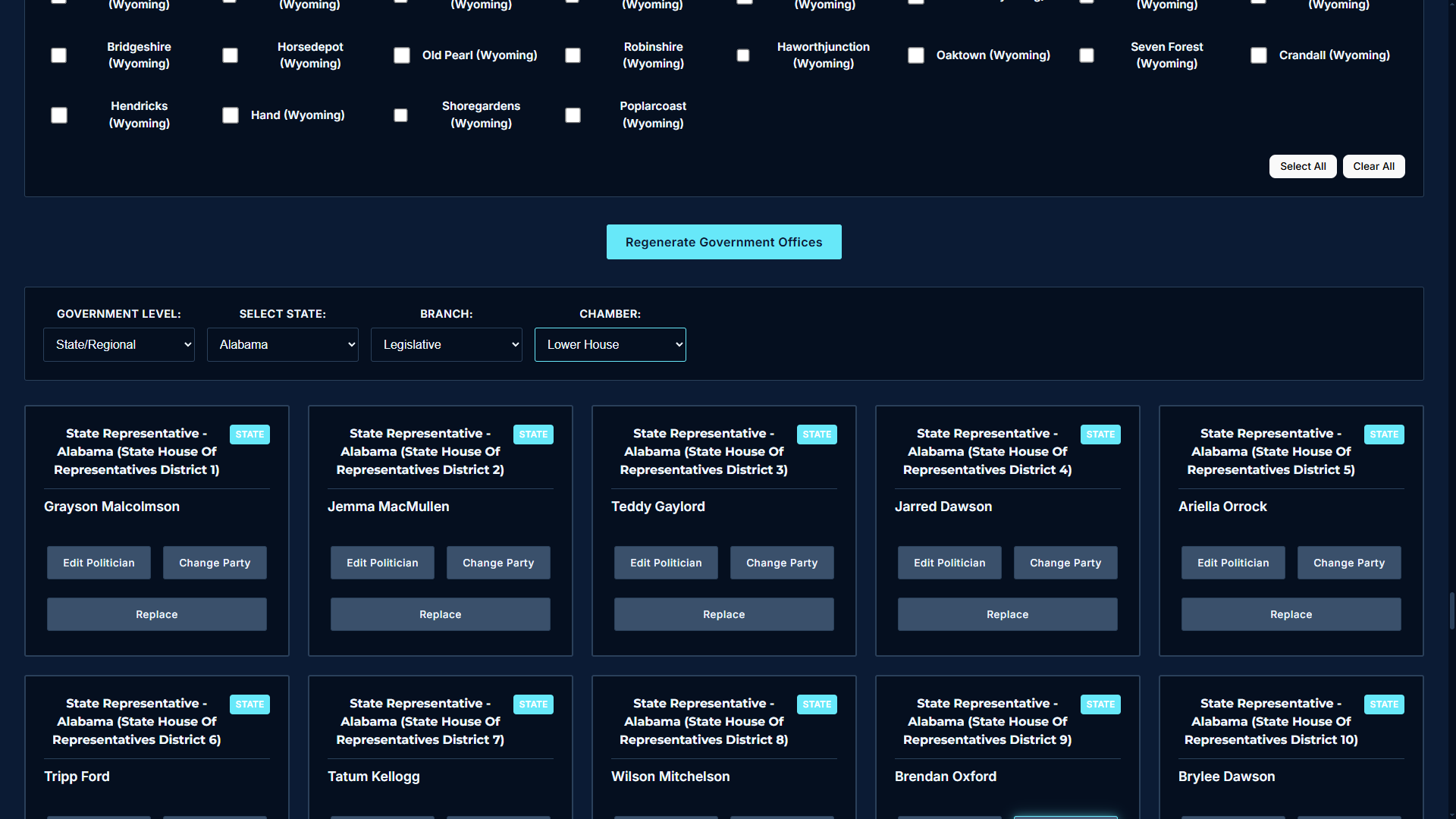
Task: Check the Poplarcoast (Wyoming) checkbox
Action: (x=573, y=115)
